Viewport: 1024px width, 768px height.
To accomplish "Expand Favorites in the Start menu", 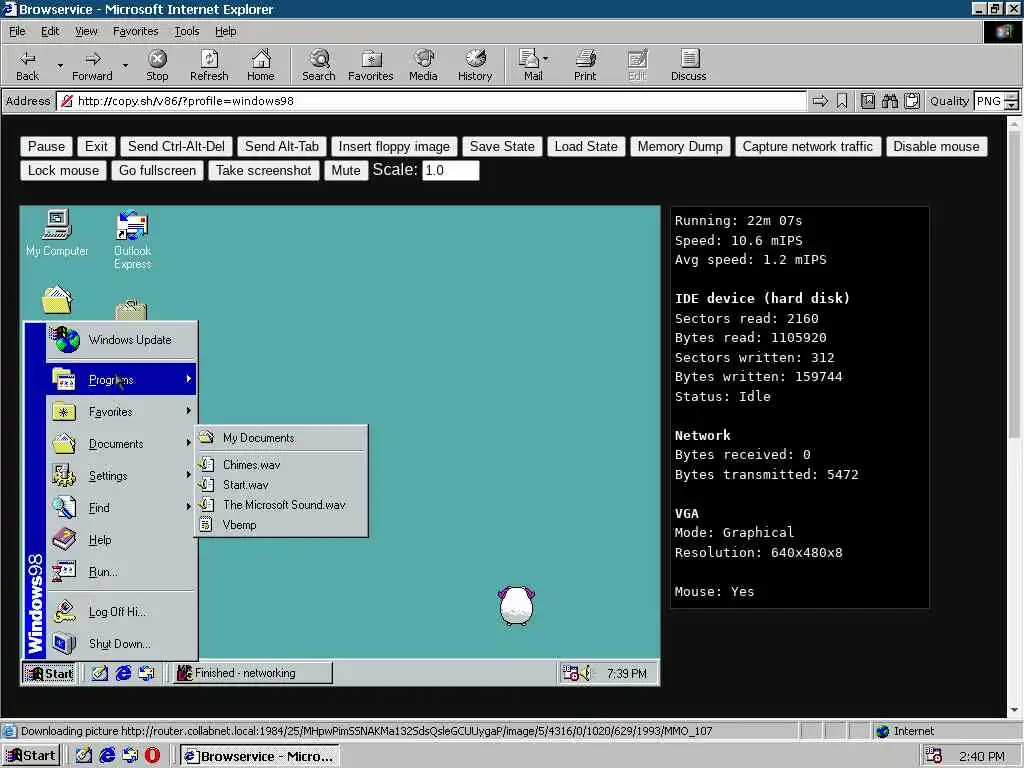I will (121, 411).
